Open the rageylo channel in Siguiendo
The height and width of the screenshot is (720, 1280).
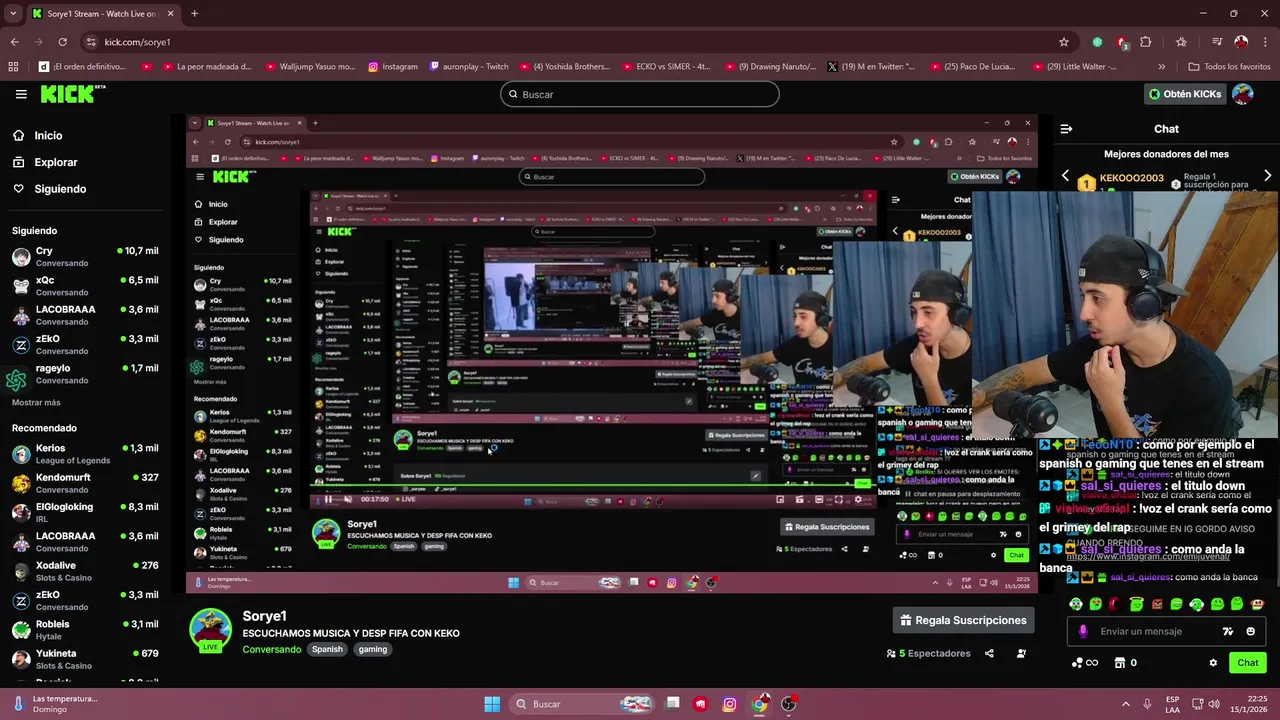click(x=85, y=374)
